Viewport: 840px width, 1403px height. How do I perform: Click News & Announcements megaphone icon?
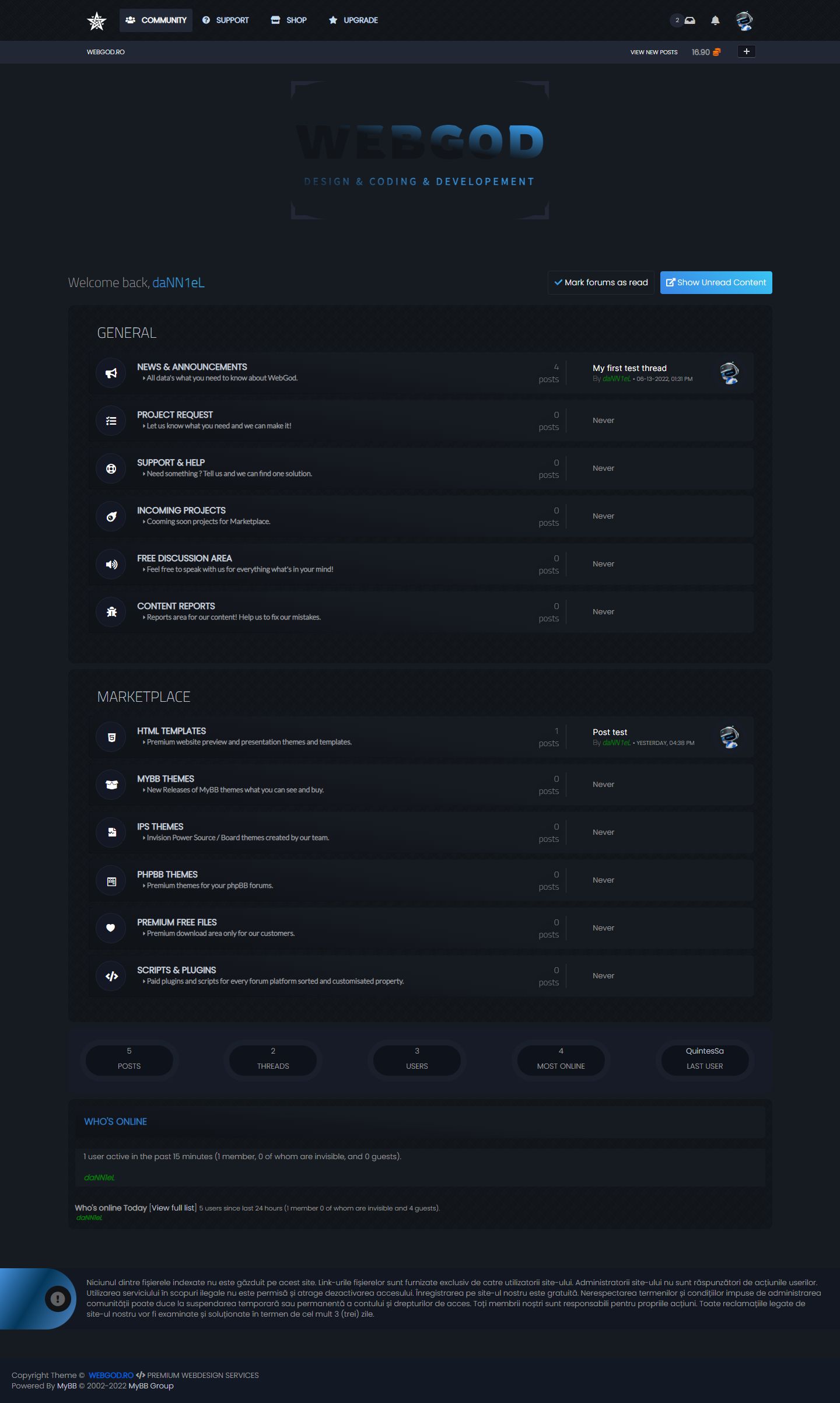pyautogui.click(x=111, y=373)
